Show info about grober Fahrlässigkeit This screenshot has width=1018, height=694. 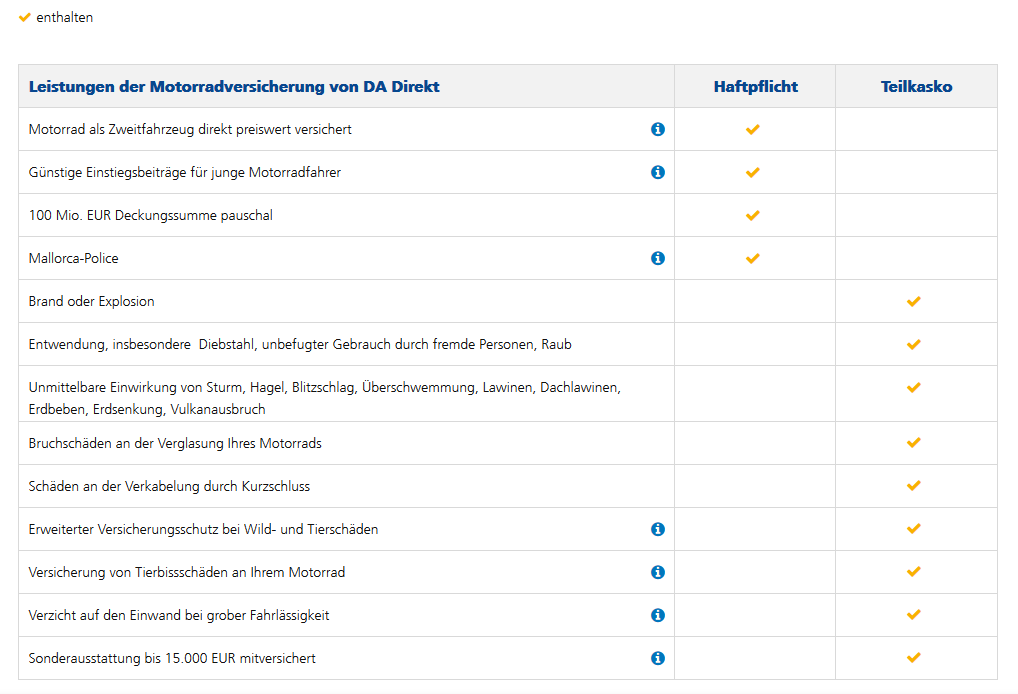click(x=658, y=615)
